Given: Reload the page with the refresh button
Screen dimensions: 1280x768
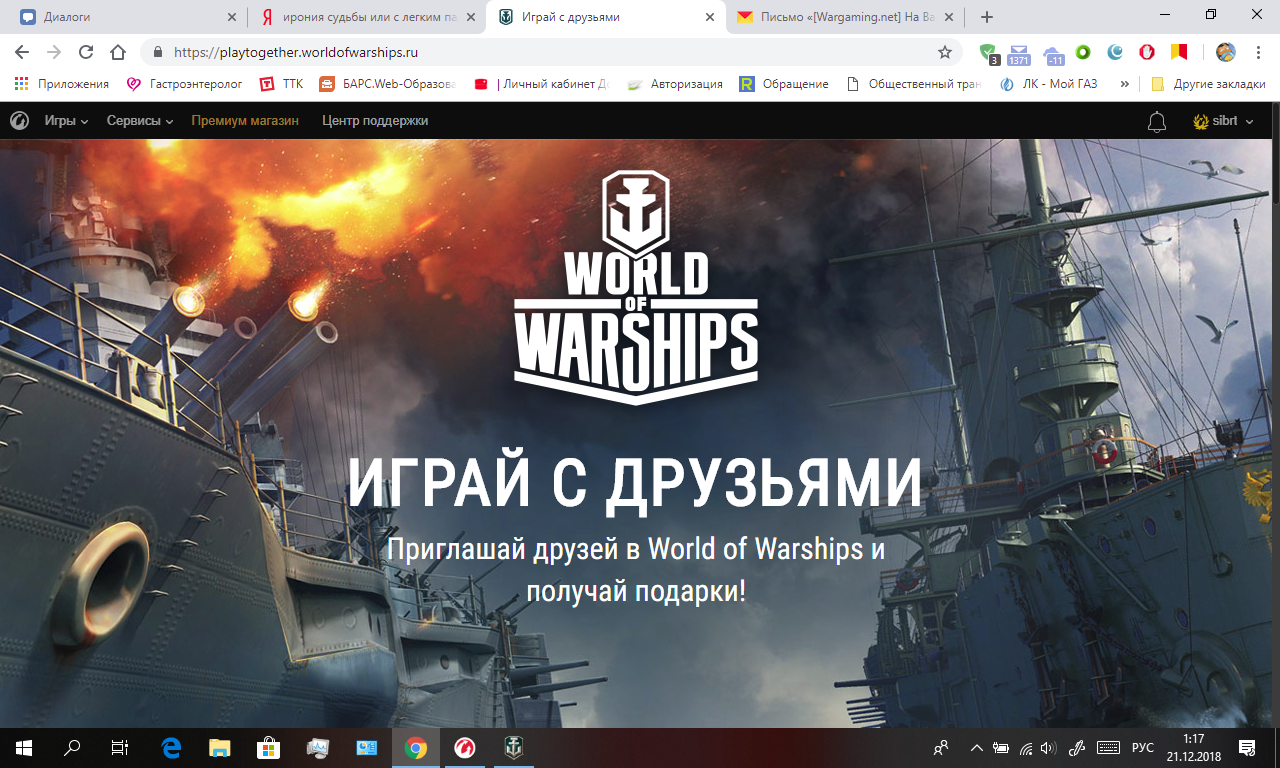Looking at the screenshot, I should click(86, 52).
